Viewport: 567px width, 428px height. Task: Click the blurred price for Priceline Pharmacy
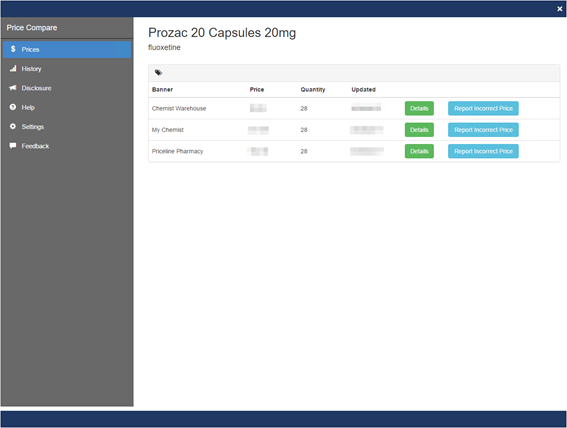pos(258,151)
